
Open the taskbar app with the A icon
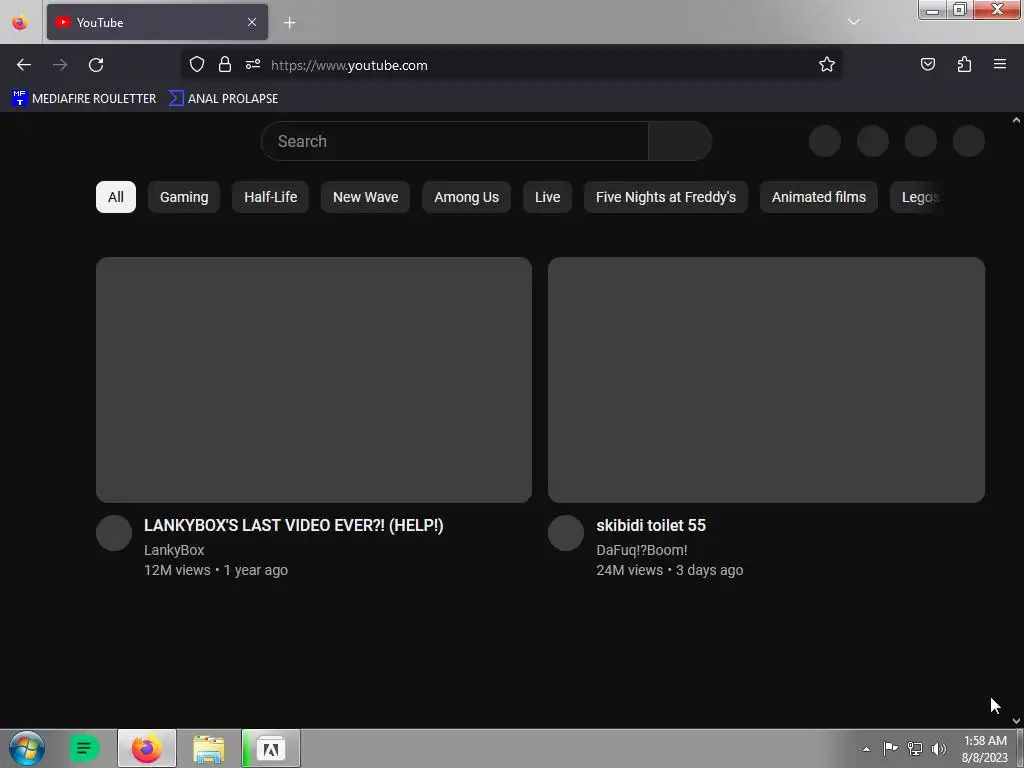[x=271, y=748]
